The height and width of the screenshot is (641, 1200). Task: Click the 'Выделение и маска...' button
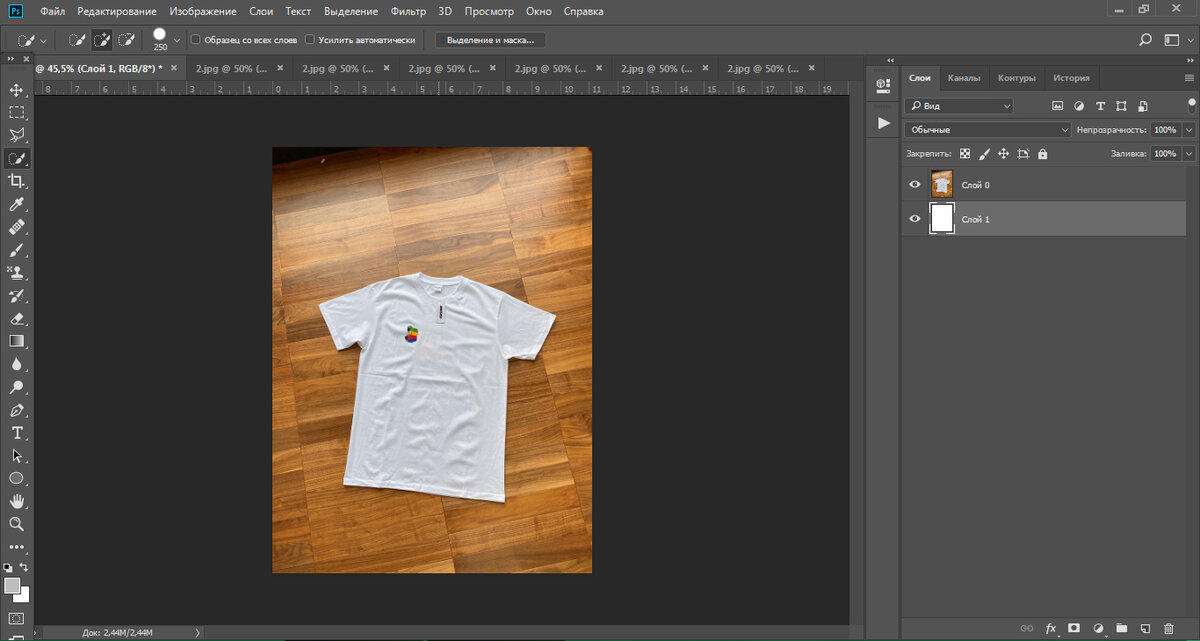[491, 40]
